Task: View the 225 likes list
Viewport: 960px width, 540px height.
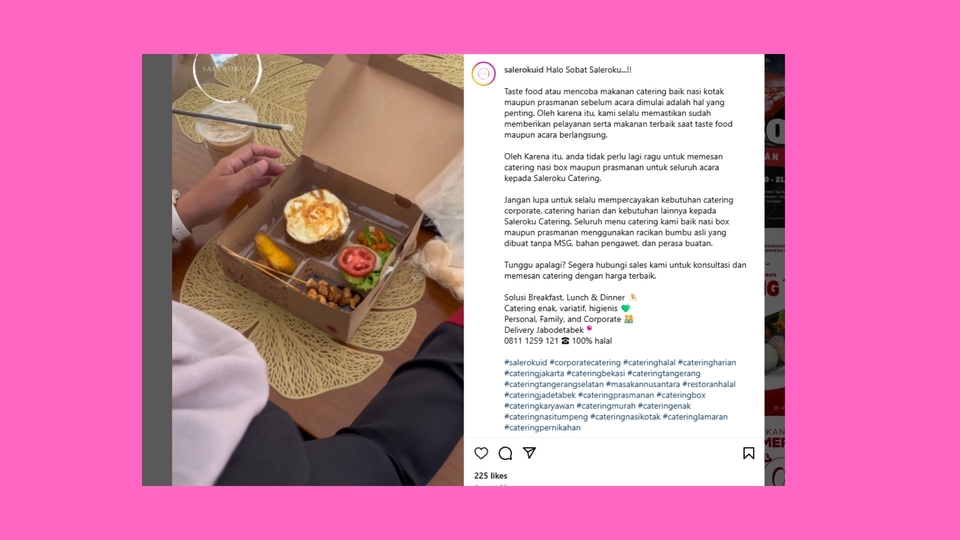Action: 490,476
